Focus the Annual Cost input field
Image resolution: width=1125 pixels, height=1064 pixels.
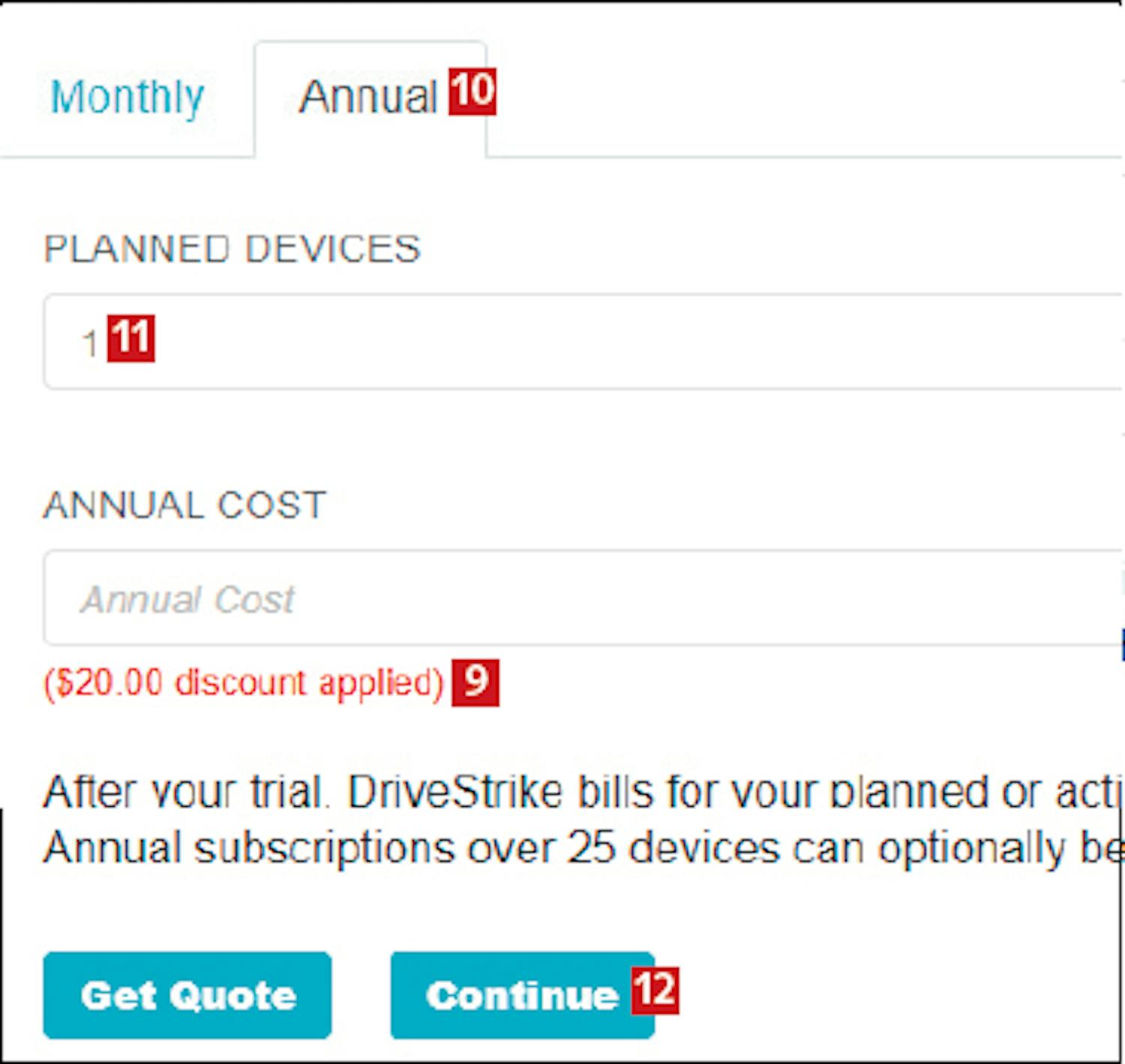(585, 598)
